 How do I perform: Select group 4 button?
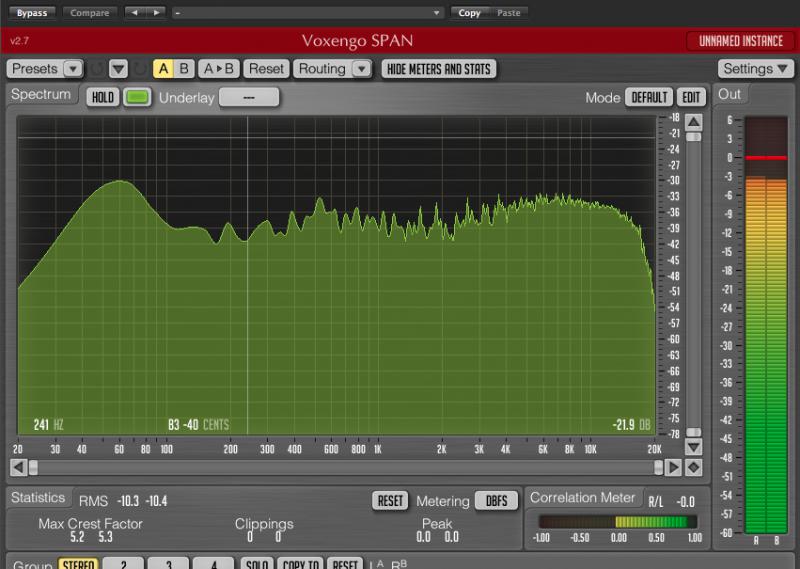(214, 564)
